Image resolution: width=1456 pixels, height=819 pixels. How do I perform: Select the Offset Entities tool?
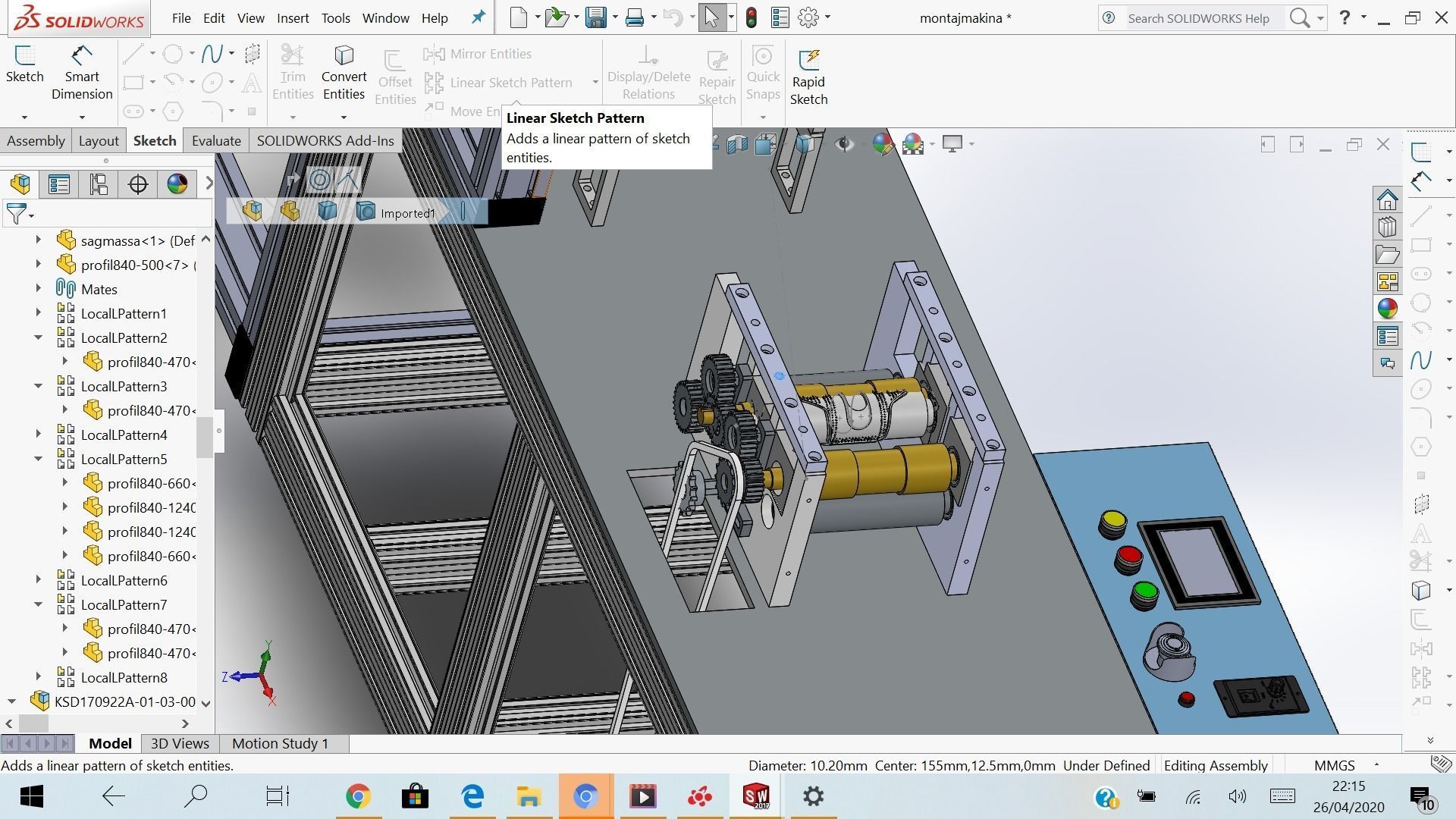(395, 77)
